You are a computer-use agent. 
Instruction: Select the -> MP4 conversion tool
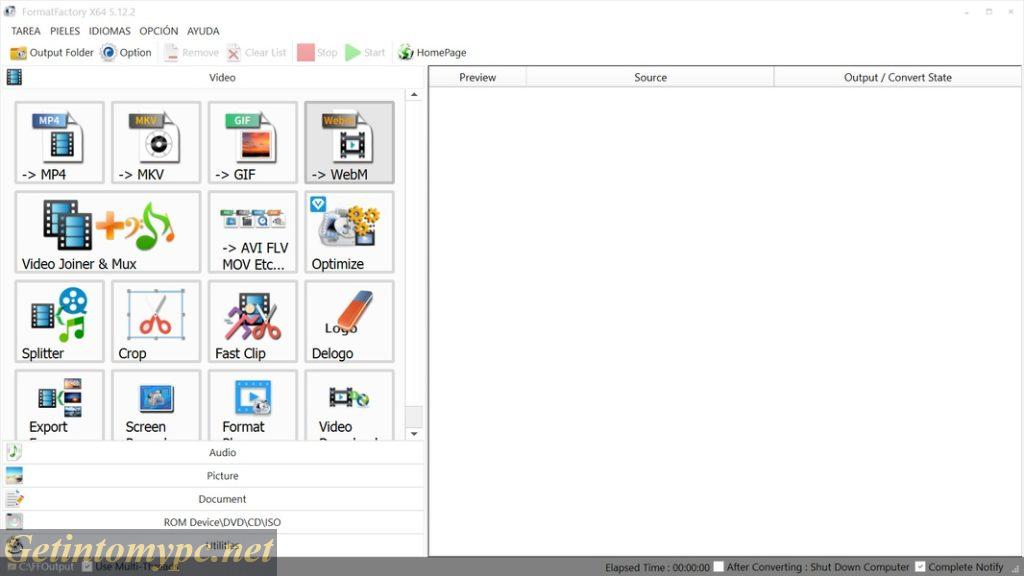click(58, 142)
